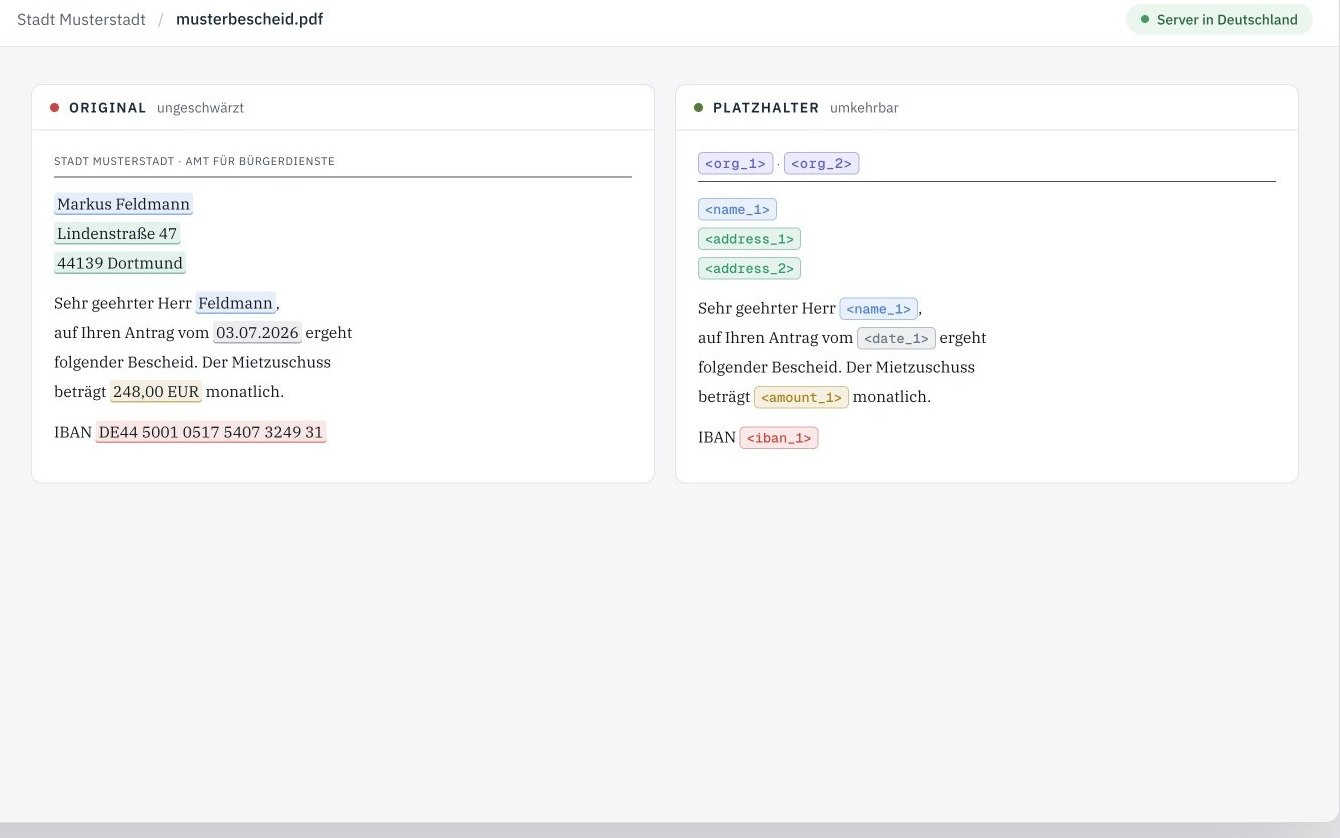Click highlighted name Markus Feldmann
Screen dimensions: 1340x838
point(123,204)
